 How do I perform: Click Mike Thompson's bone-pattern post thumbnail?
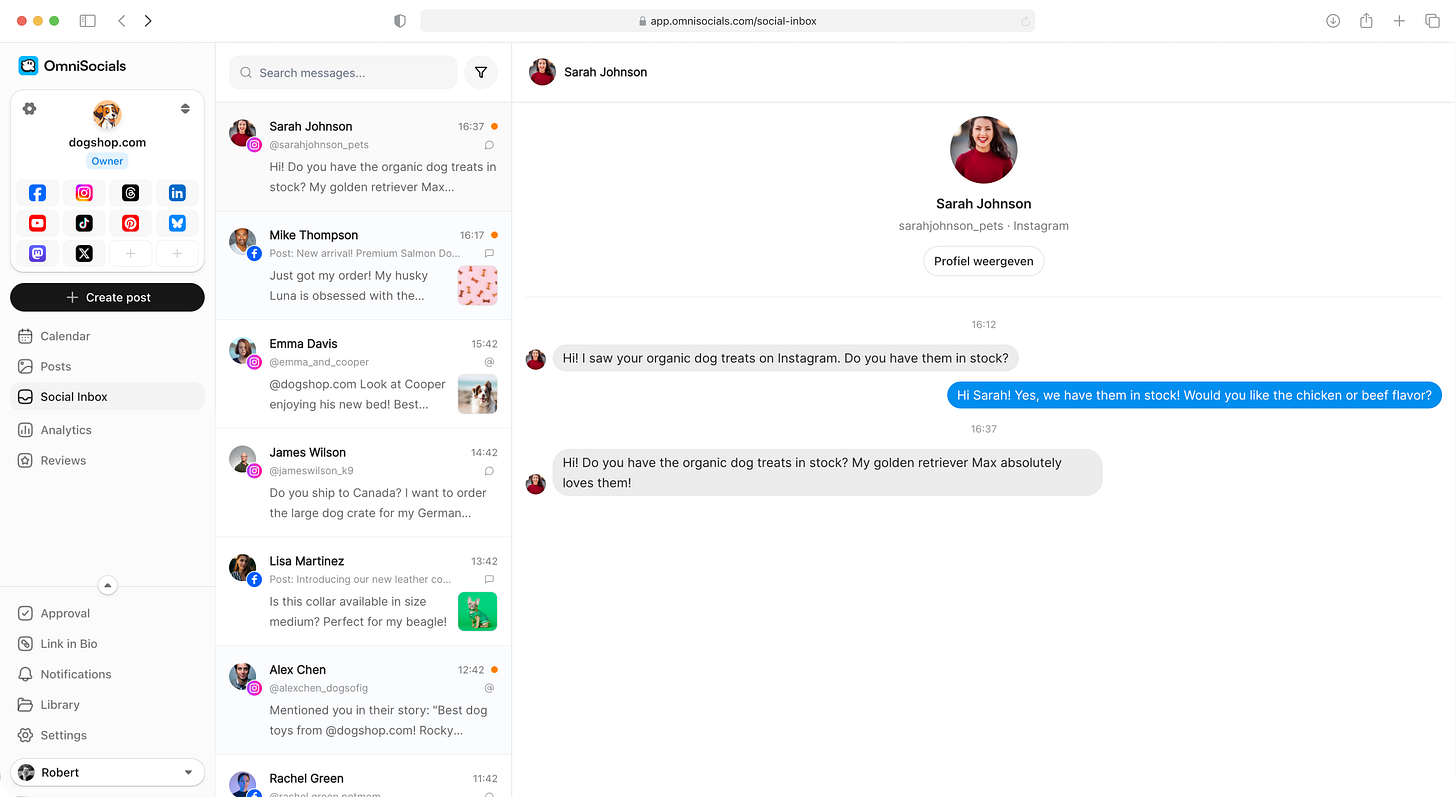click(477, 285)
